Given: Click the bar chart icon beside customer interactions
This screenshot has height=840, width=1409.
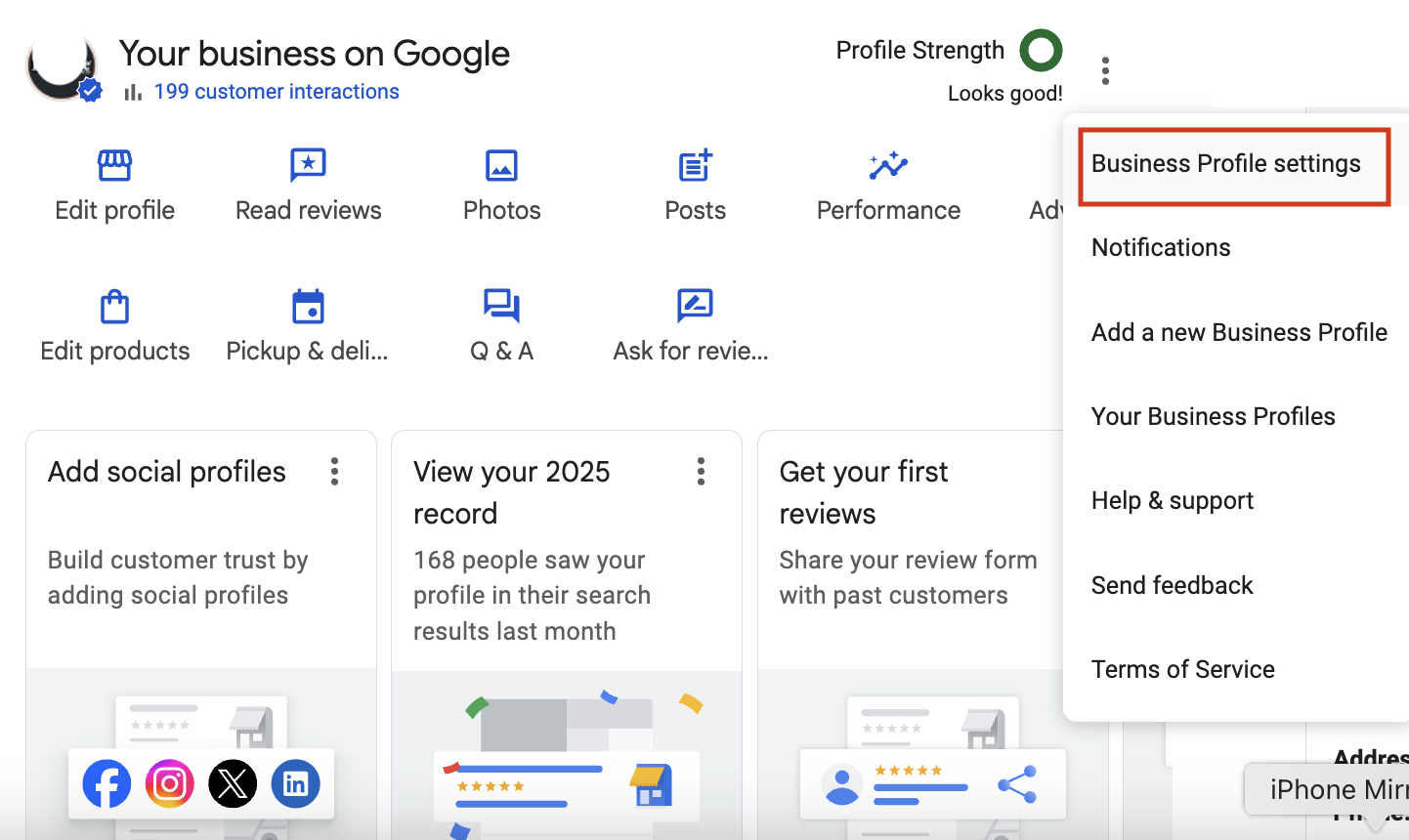Looking at the screenshot, I should pyautogui.click(x=133, y=92).
